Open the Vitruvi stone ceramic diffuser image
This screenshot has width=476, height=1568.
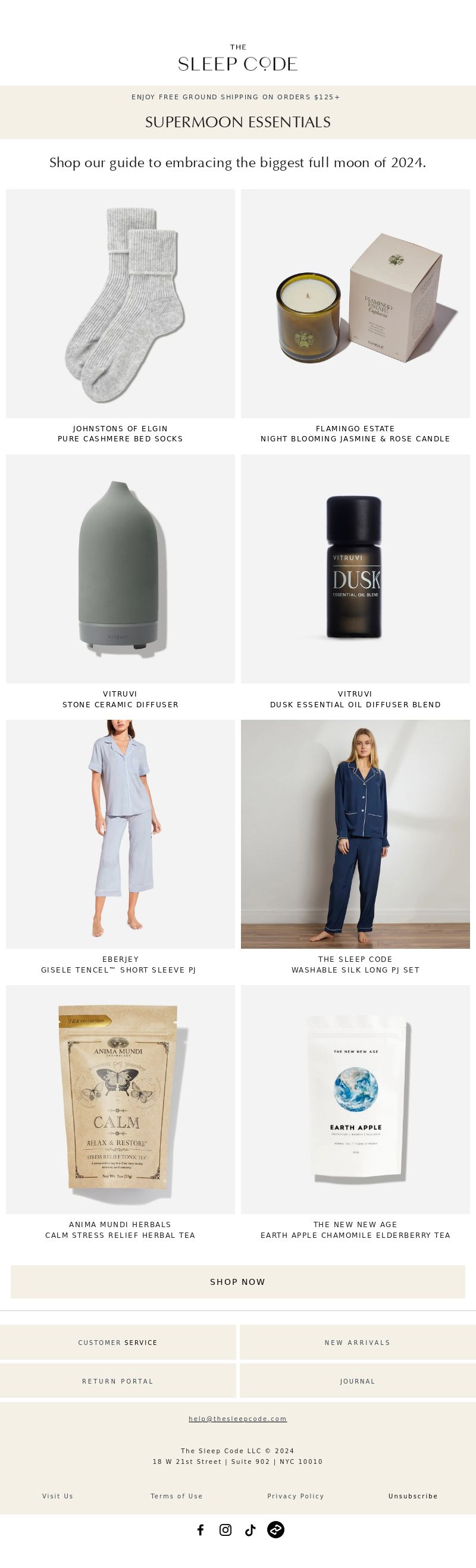tap(121, 569)
